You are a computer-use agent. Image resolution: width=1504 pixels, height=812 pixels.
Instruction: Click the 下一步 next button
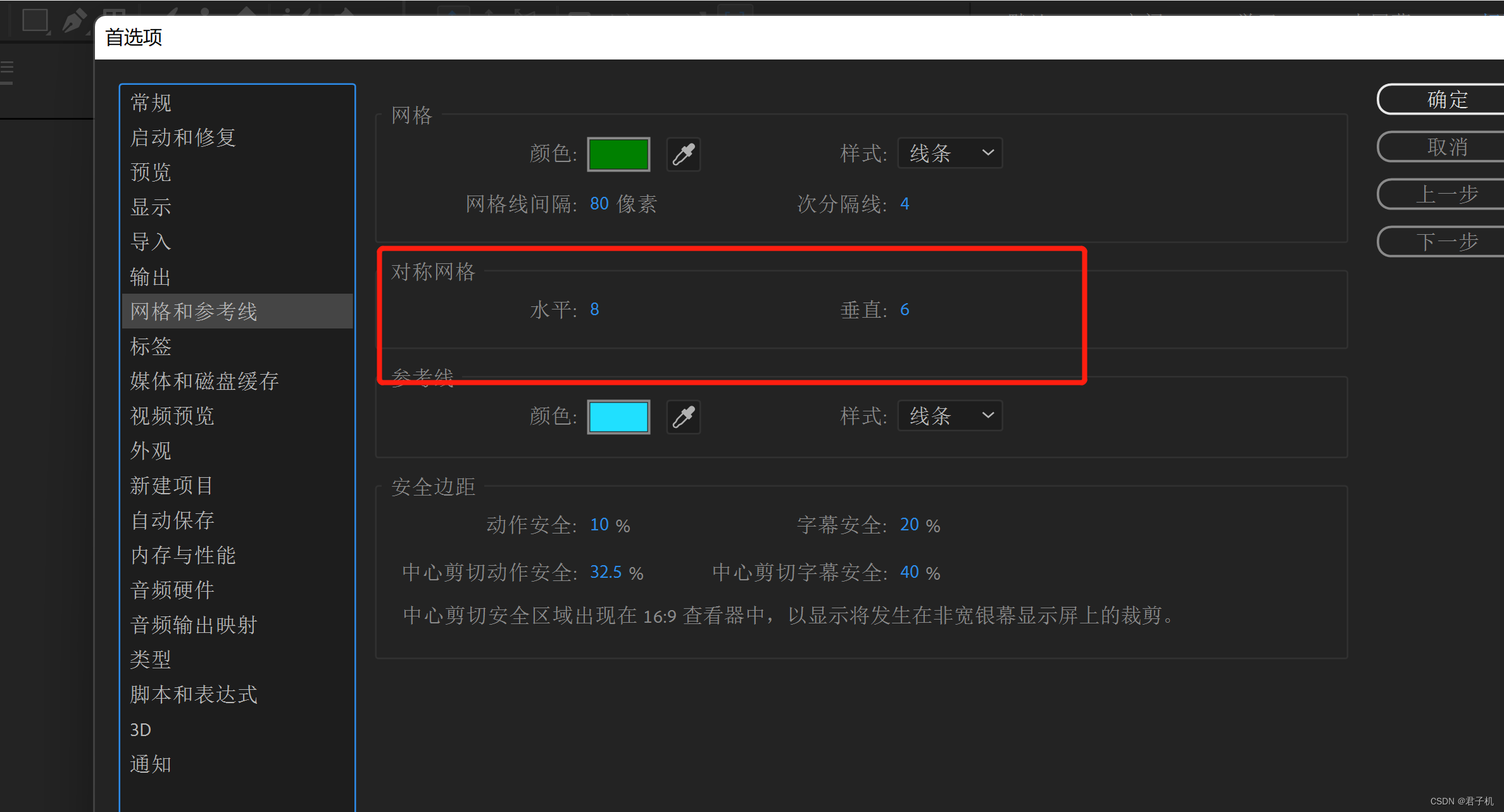click(1446, 242)
